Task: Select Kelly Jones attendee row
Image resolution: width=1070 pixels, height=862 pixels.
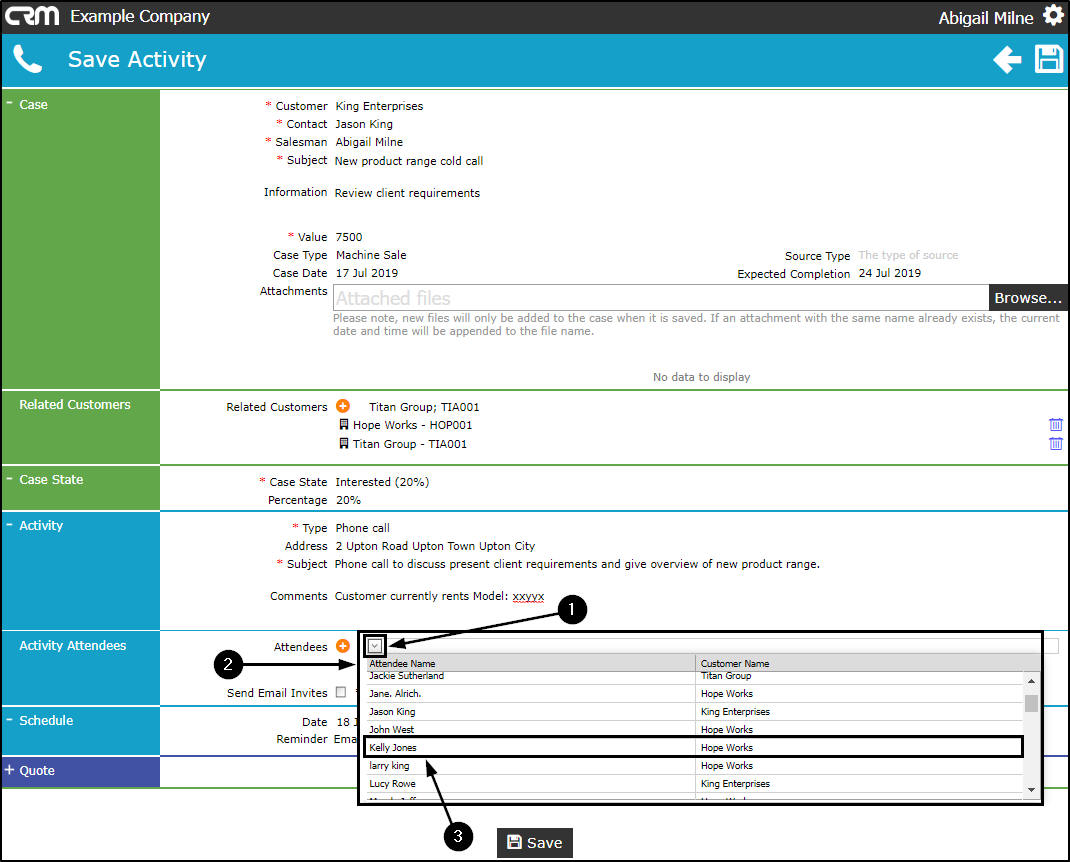Action: pos(694,747)
